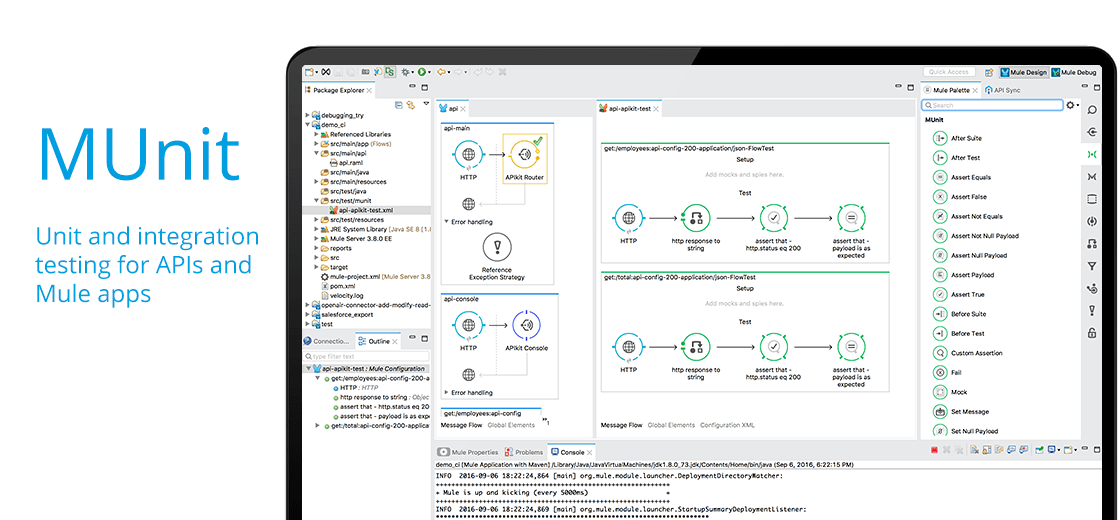Image resolution: width=1120 pixels, height=520 pixels.
Task: Click the Quick Access field
Action: point(949,72)
